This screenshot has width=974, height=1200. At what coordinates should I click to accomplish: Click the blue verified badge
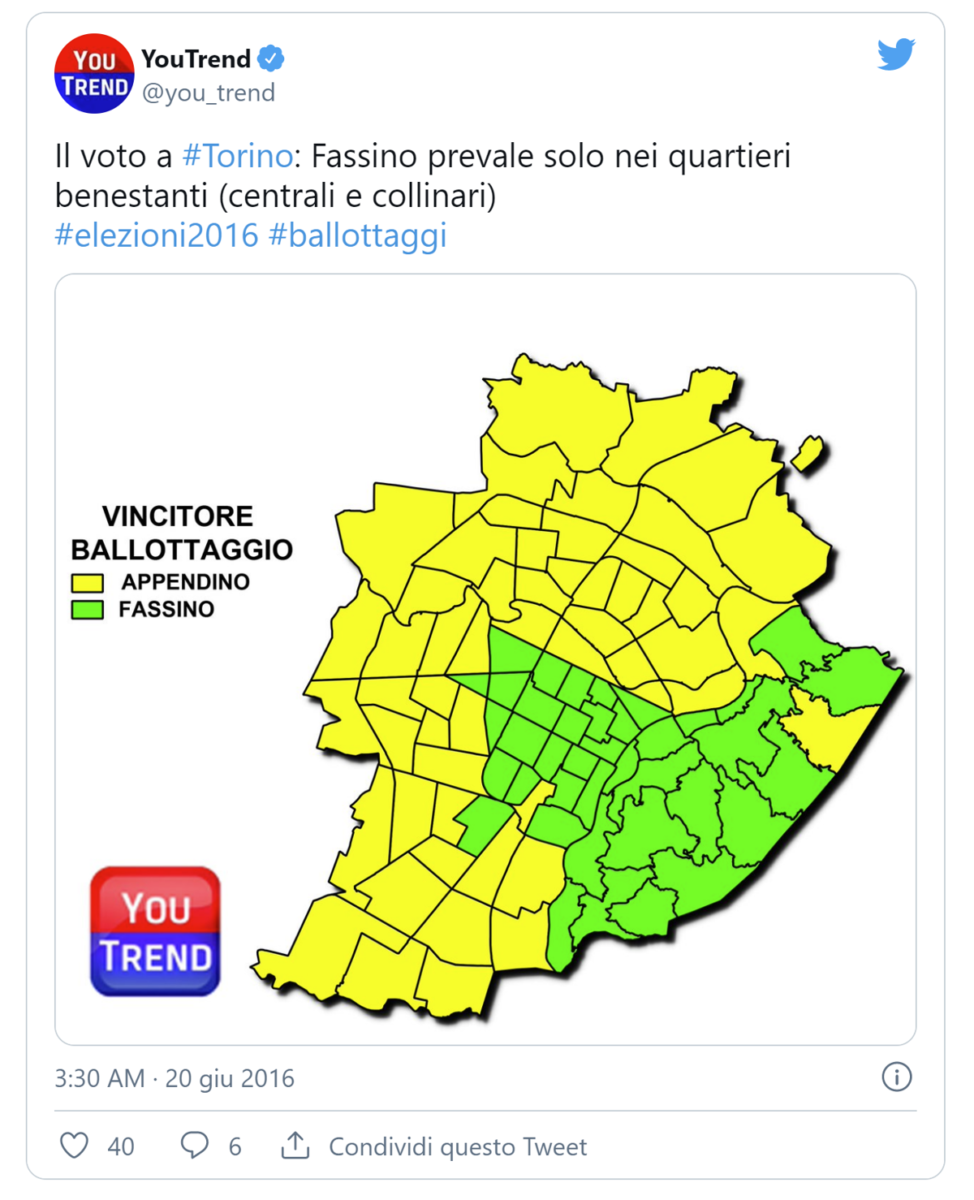(x=271, y=59)
